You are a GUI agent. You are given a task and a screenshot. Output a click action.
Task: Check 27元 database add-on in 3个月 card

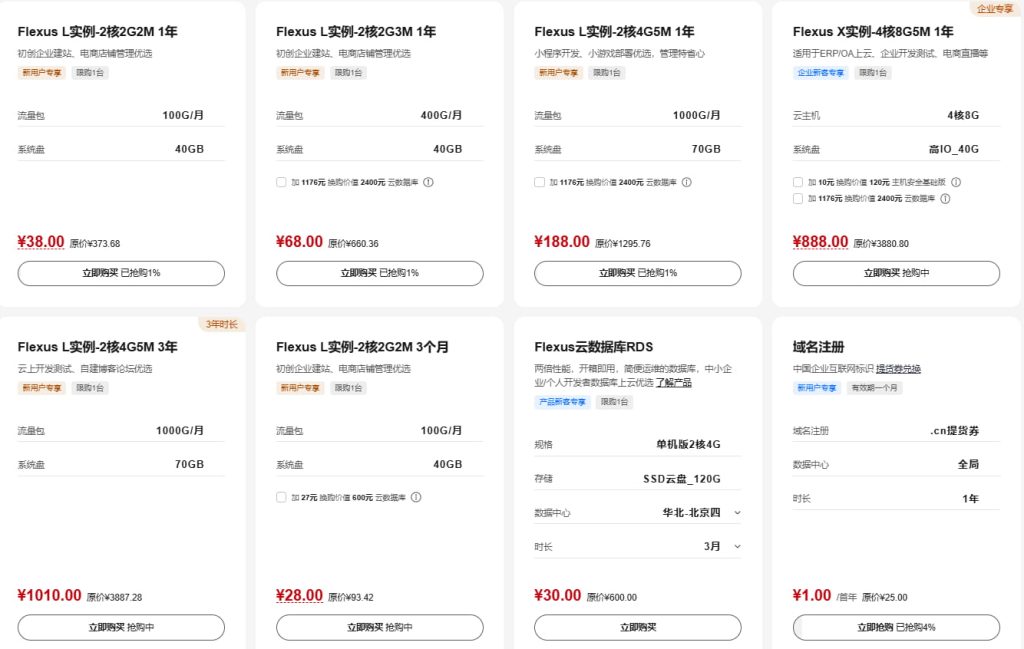click(x=282, y=497)
